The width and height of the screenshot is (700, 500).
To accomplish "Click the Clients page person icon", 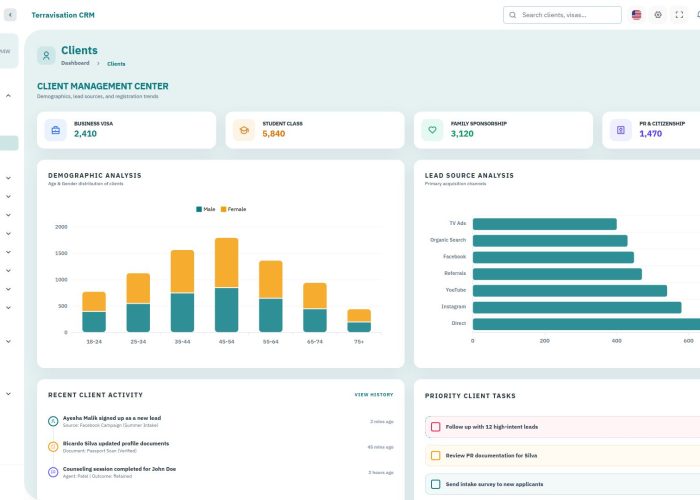I will pos(46,56).
